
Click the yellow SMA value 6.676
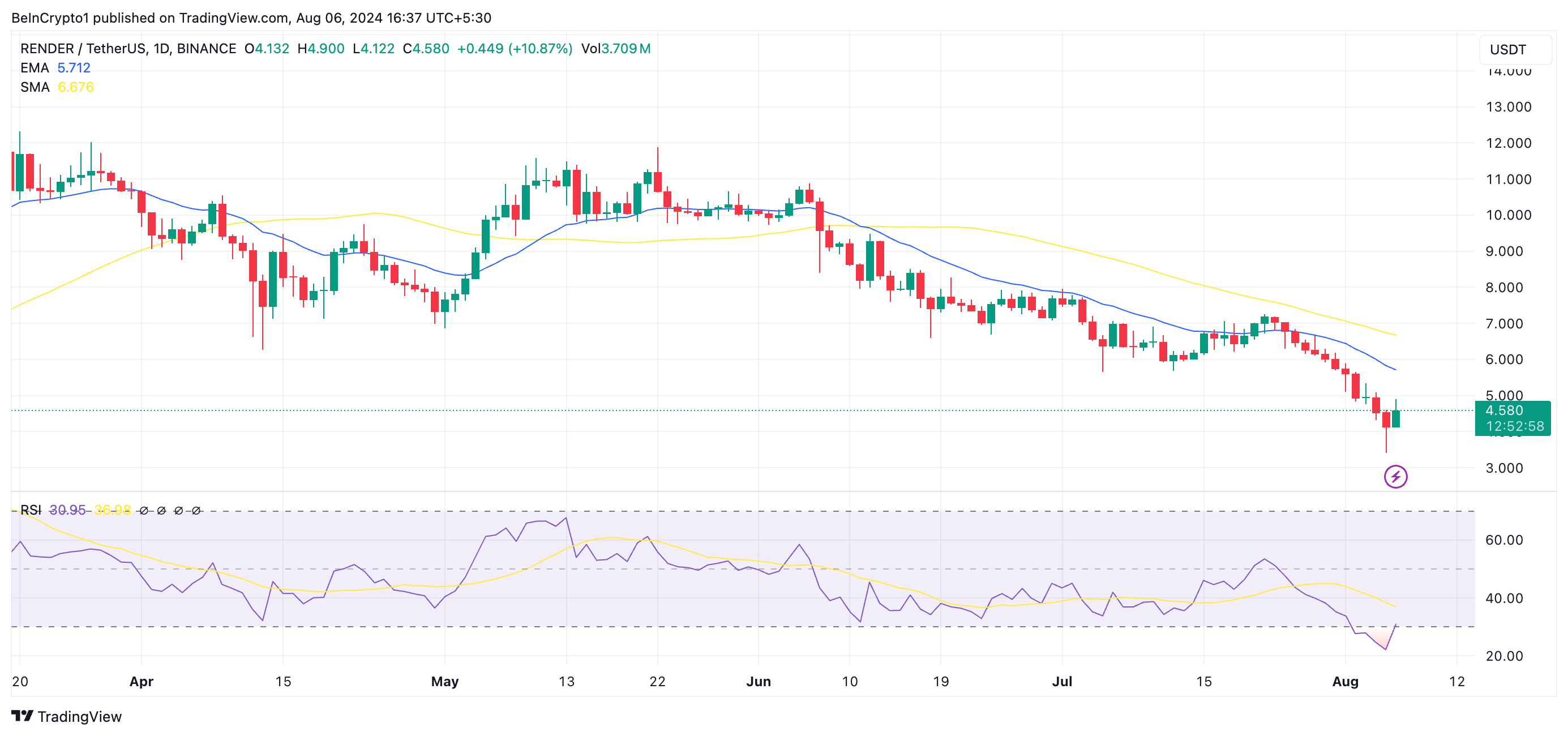coord(75,87)
